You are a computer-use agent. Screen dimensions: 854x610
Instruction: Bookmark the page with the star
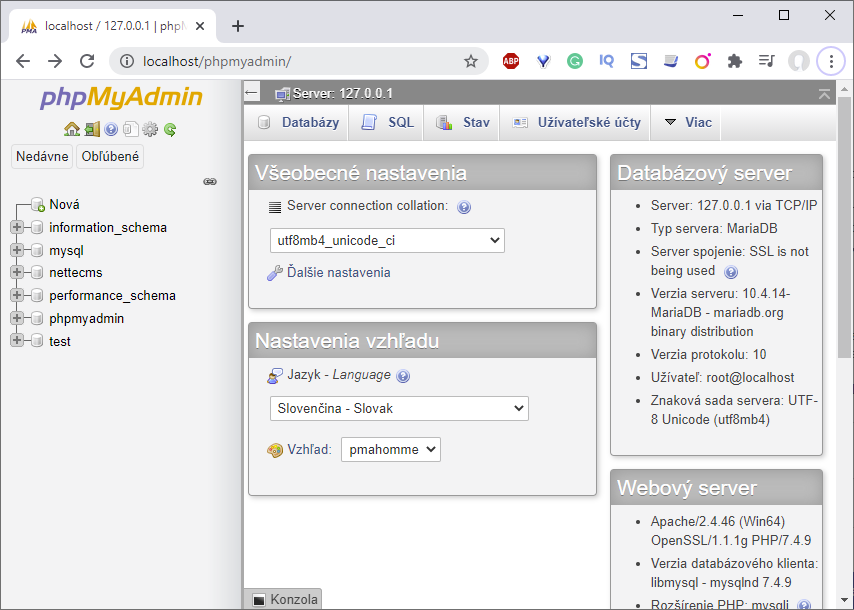coord(471,60)
